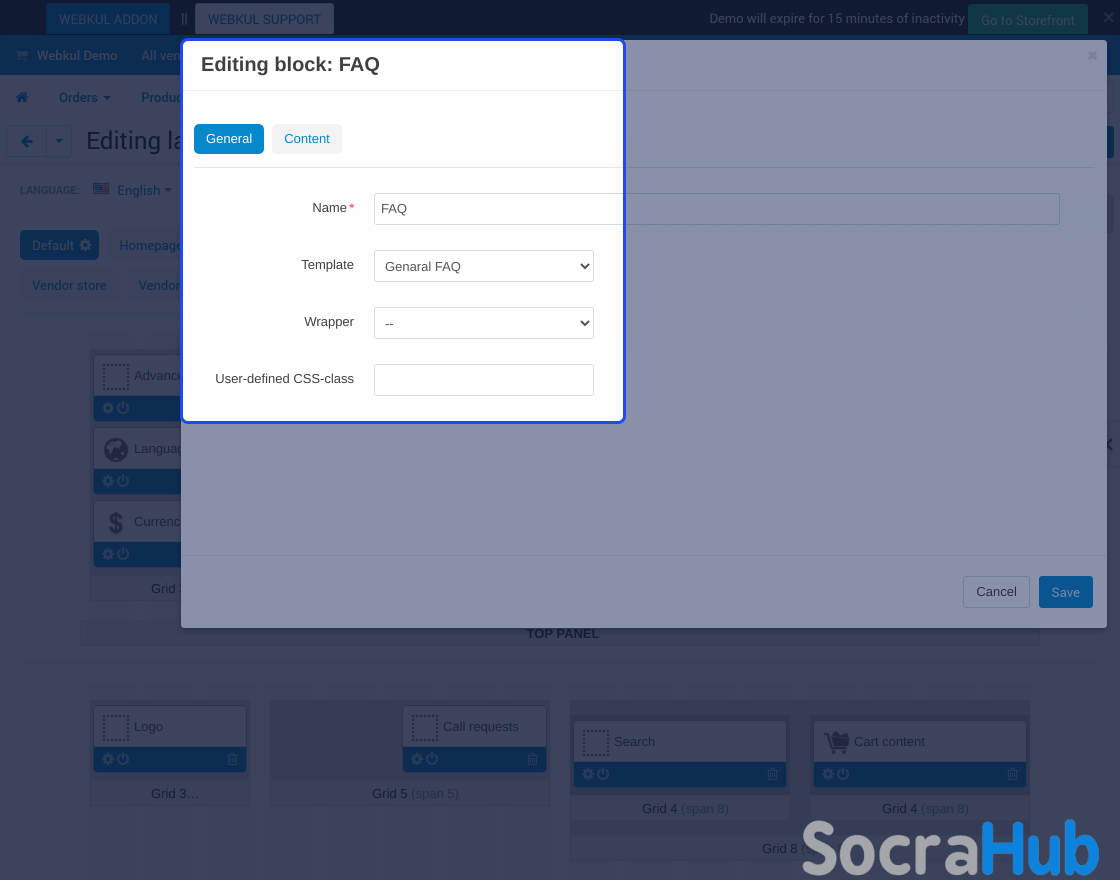
Task: Focus the Name input field
Action: point(716,209)
